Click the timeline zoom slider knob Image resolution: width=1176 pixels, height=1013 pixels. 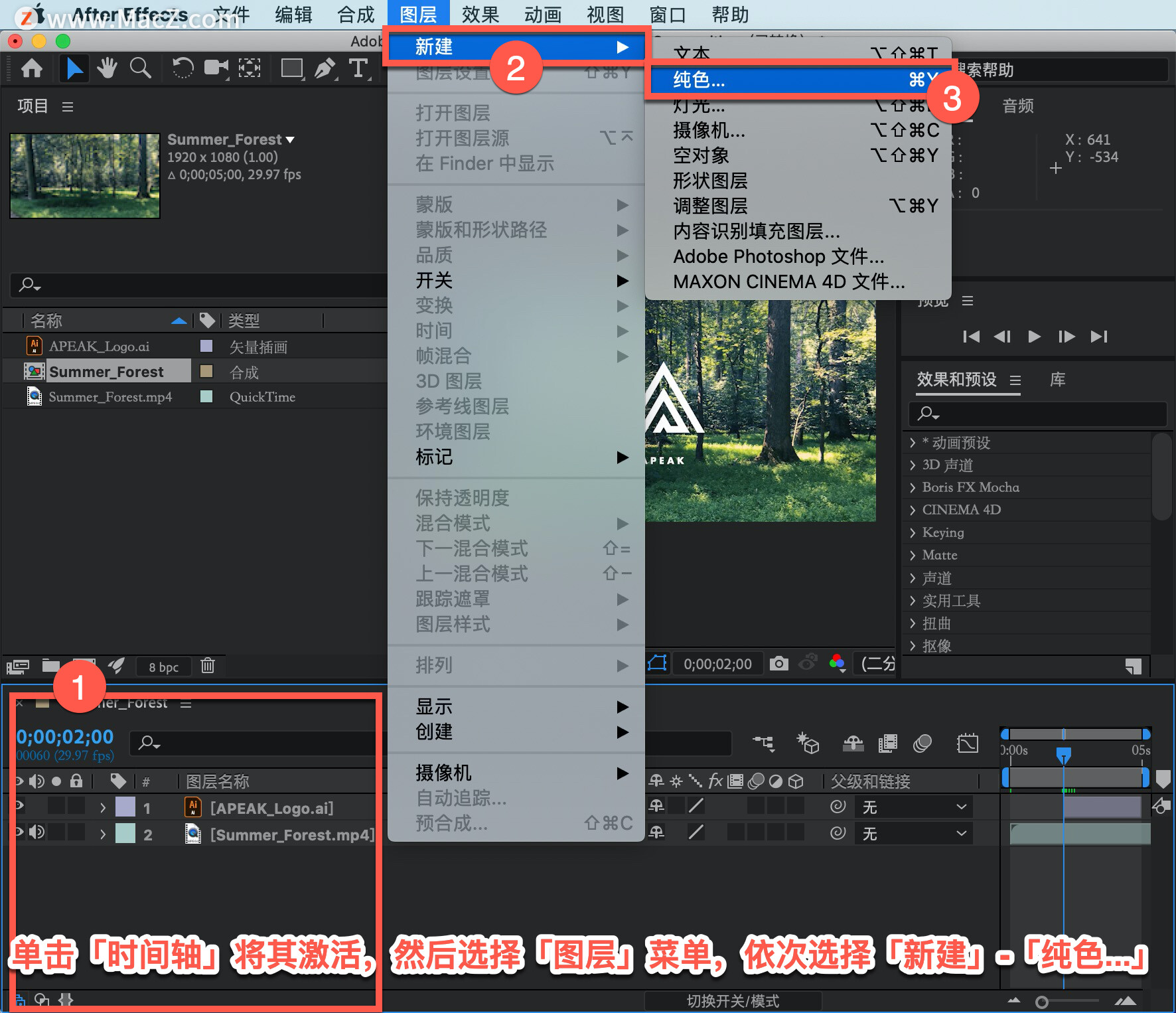coord(1042,1002)
